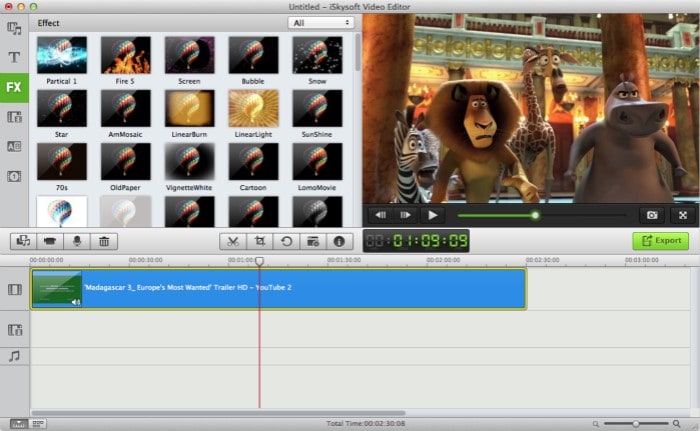This screenshot has width=700, height=431.
Task: Click the record video camcorder button
Action: pyautogui.click(x=50, y=241)
